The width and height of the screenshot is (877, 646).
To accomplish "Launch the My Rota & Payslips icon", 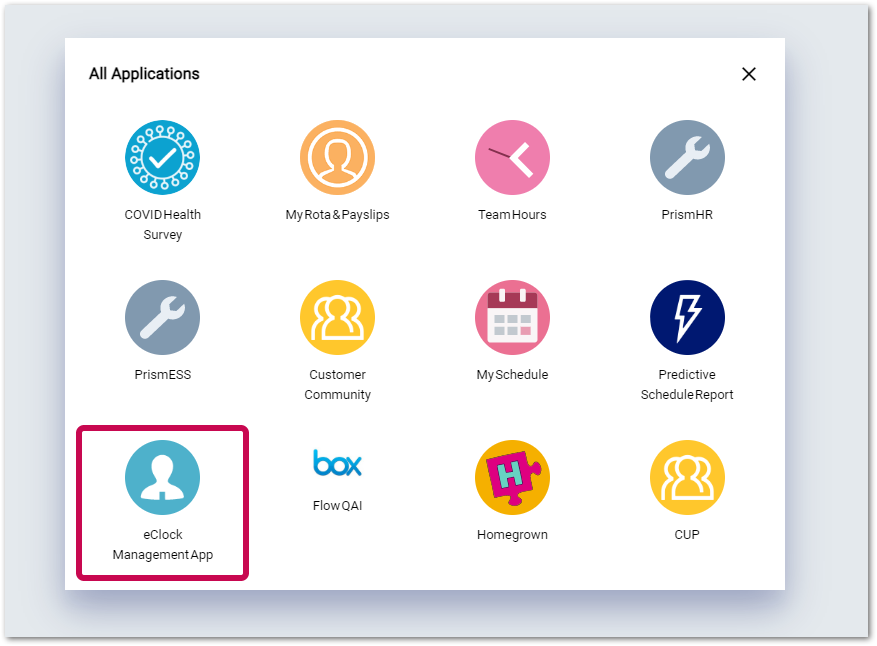I will 337,157.
